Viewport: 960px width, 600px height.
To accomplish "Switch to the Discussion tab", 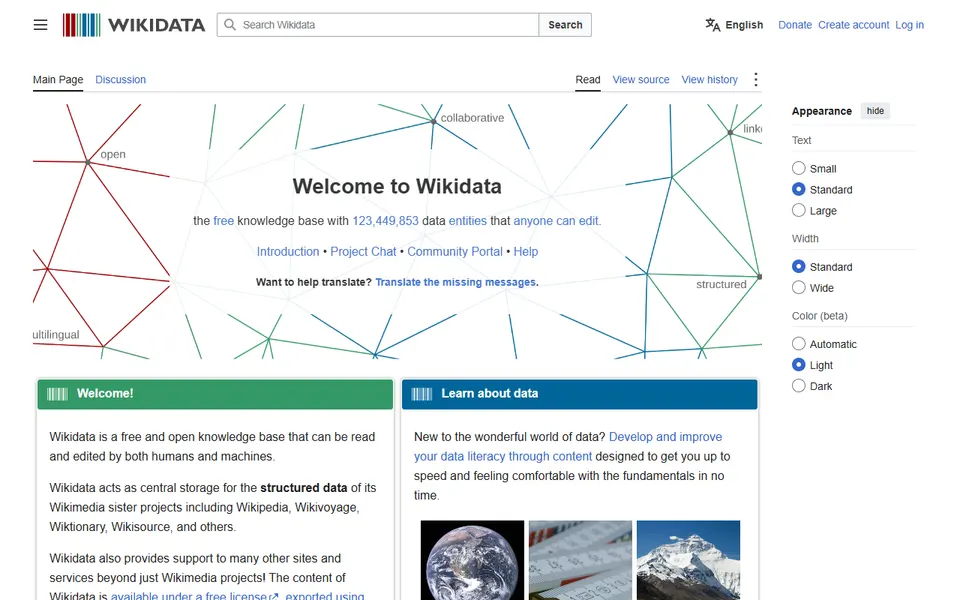I will [121, 80].
